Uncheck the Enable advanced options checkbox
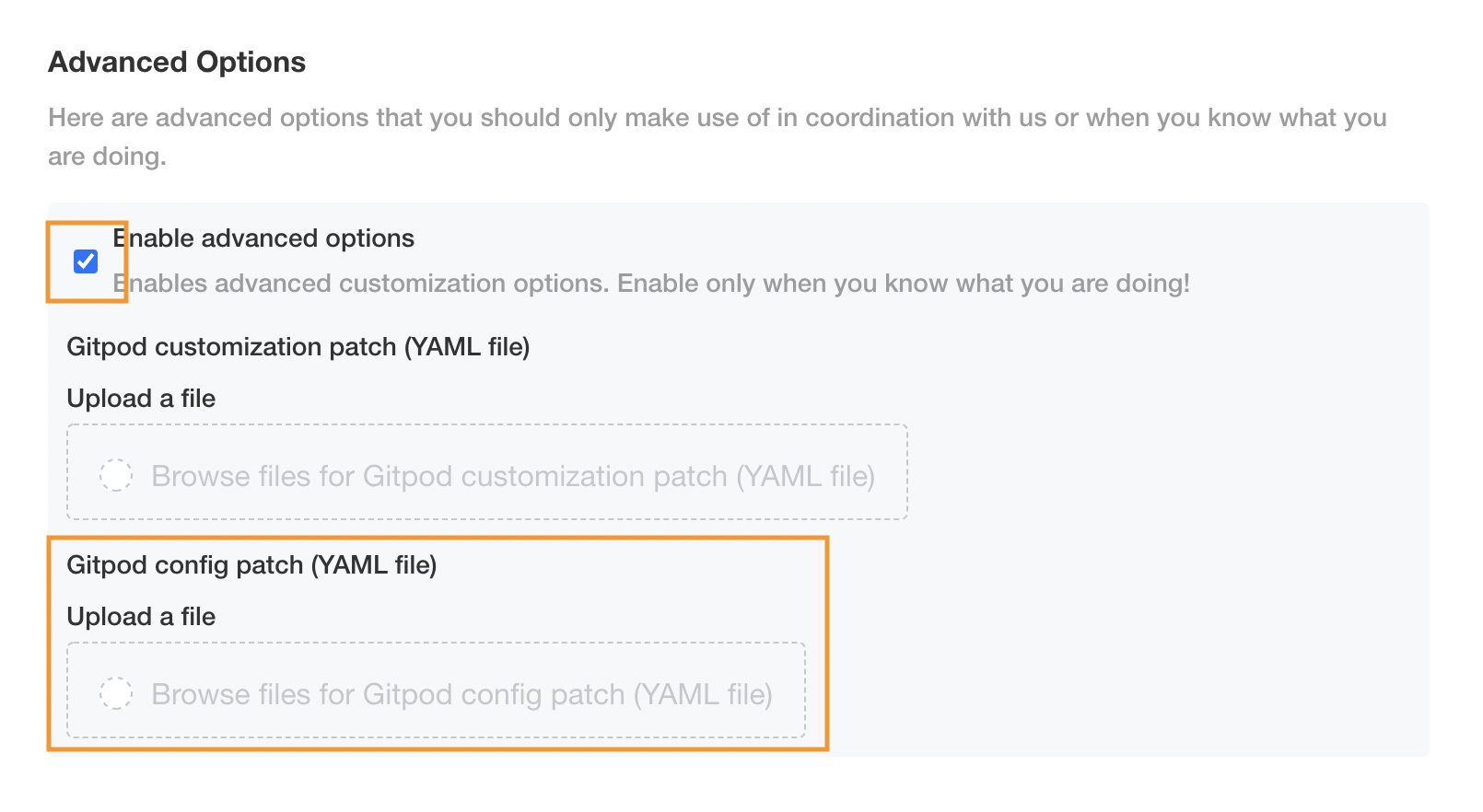 tap(86, 261)
